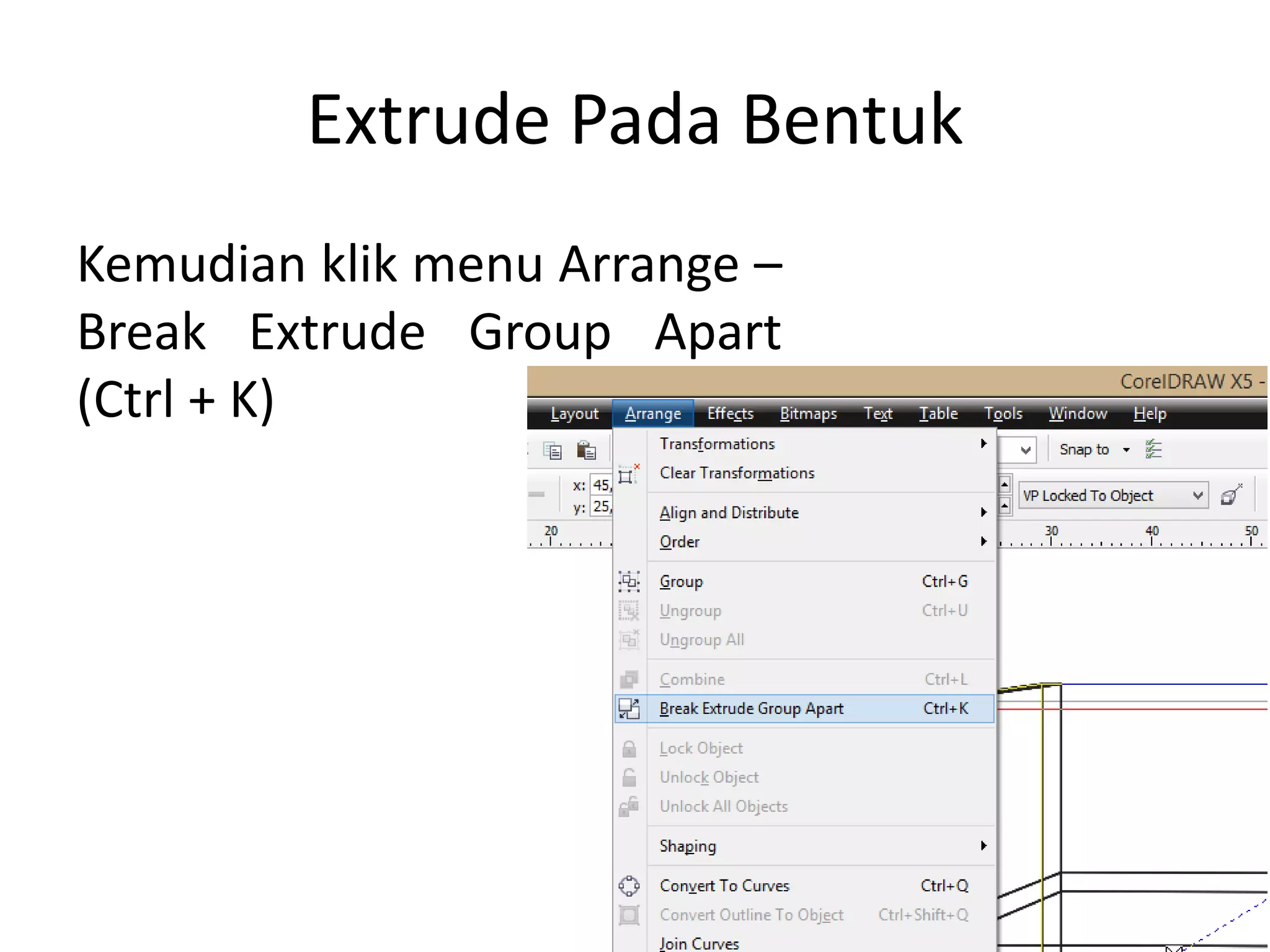1270x952 pixels.
Task: Click the Copy toolbar icon
Action: point(552,451)
